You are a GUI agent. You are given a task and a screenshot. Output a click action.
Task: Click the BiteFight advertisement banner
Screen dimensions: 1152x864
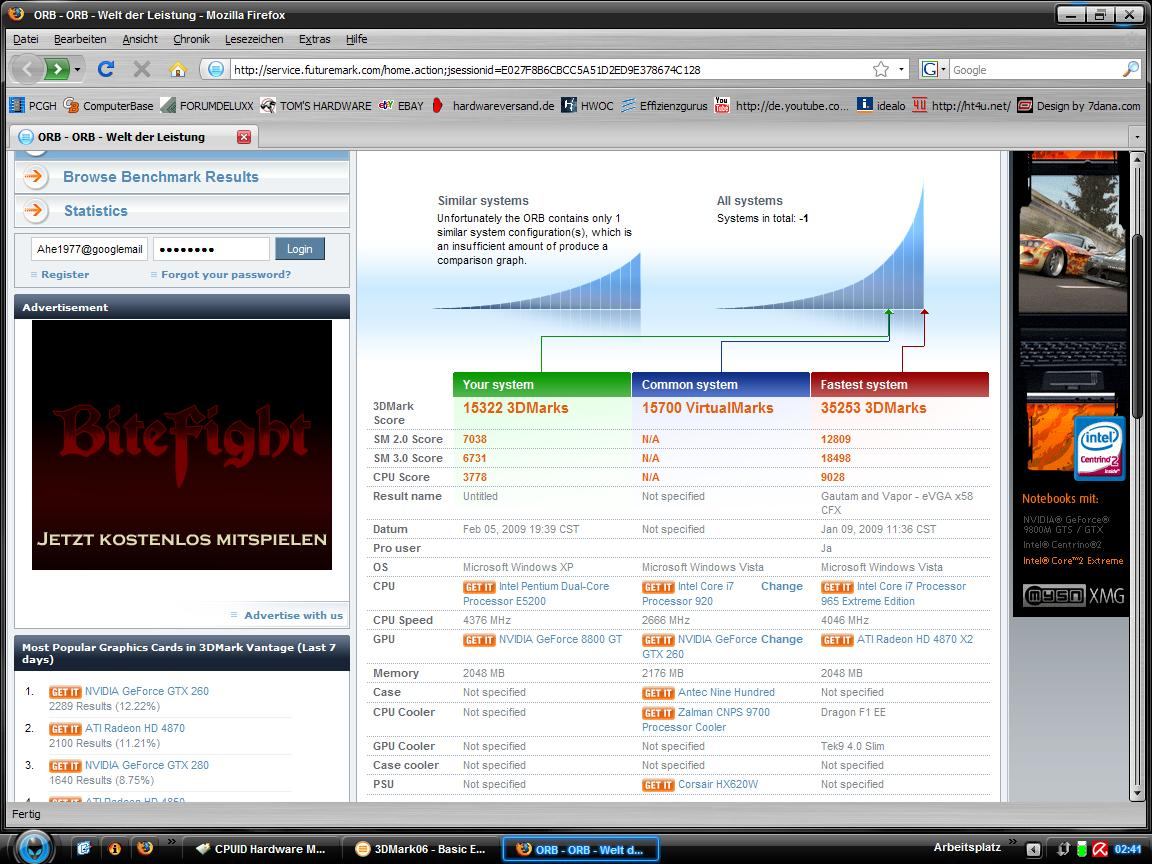coord(181,444)
